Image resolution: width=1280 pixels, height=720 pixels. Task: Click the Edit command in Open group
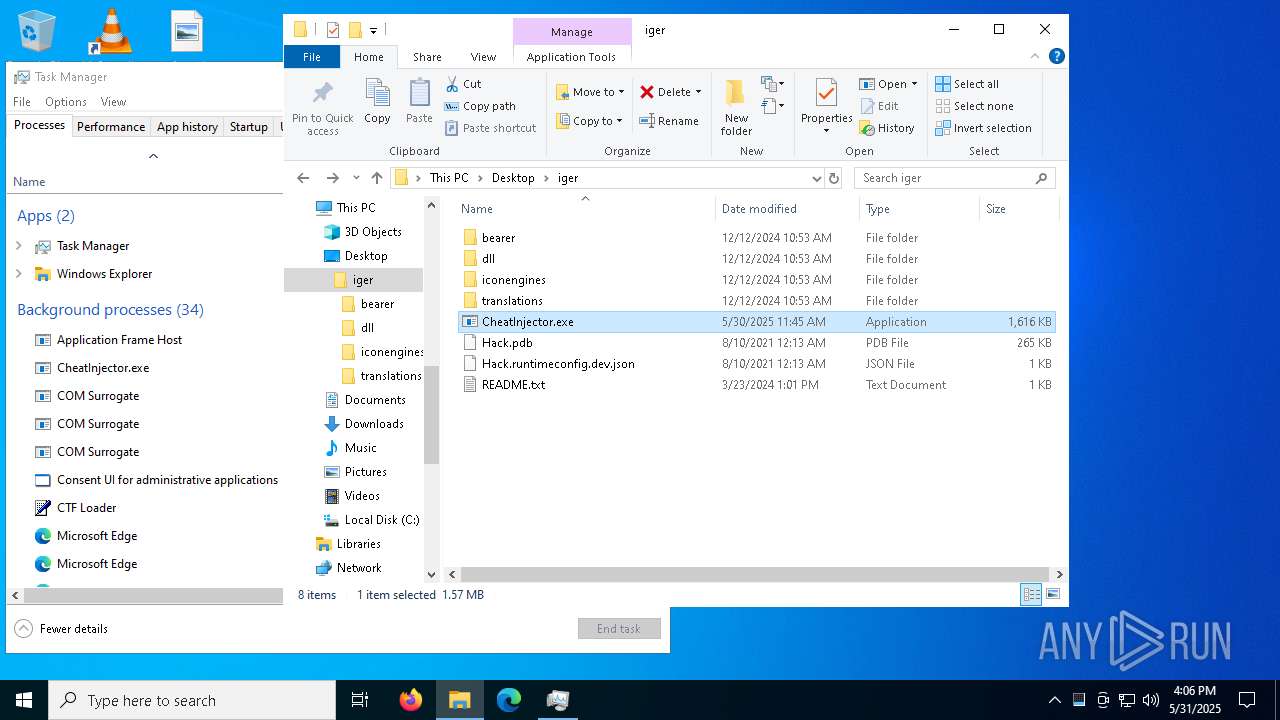[878, 106]
